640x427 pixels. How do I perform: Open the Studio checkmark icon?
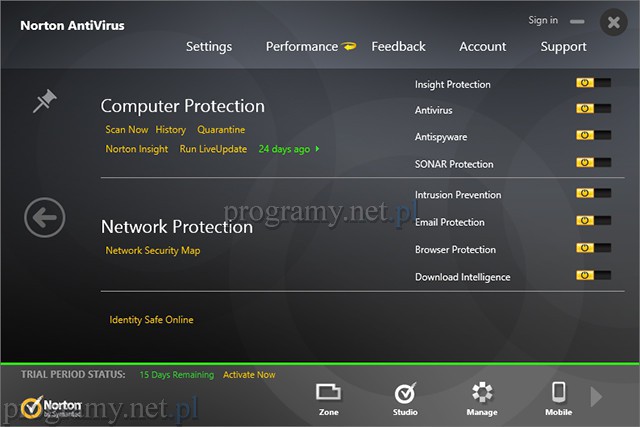pos(405,392)
